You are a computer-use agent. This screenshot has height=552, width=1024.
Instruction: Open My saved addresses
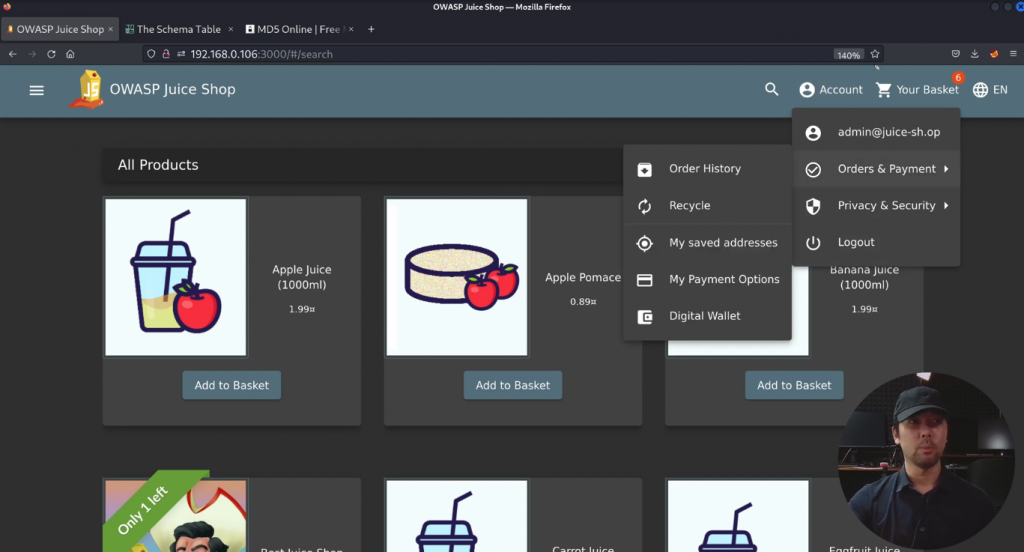[707, 242]
